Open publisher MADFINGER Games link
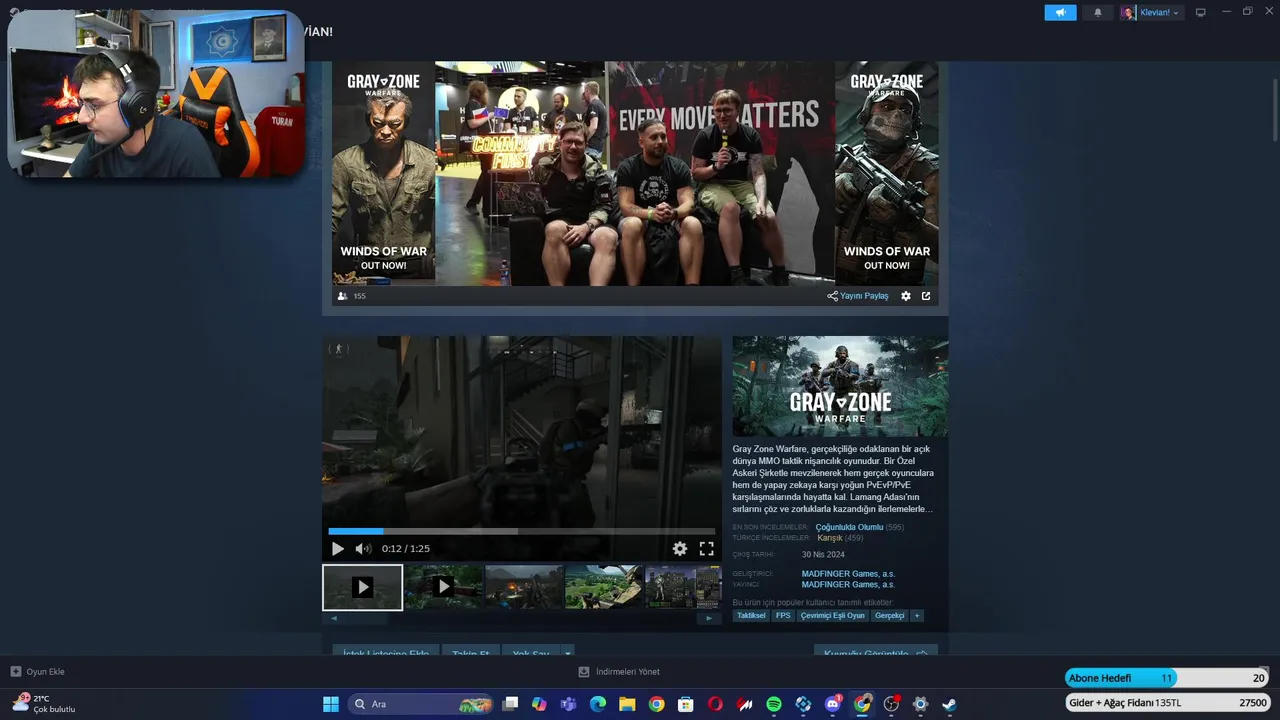The width and height of the screenshot is (1280, 720). [848, 584]
